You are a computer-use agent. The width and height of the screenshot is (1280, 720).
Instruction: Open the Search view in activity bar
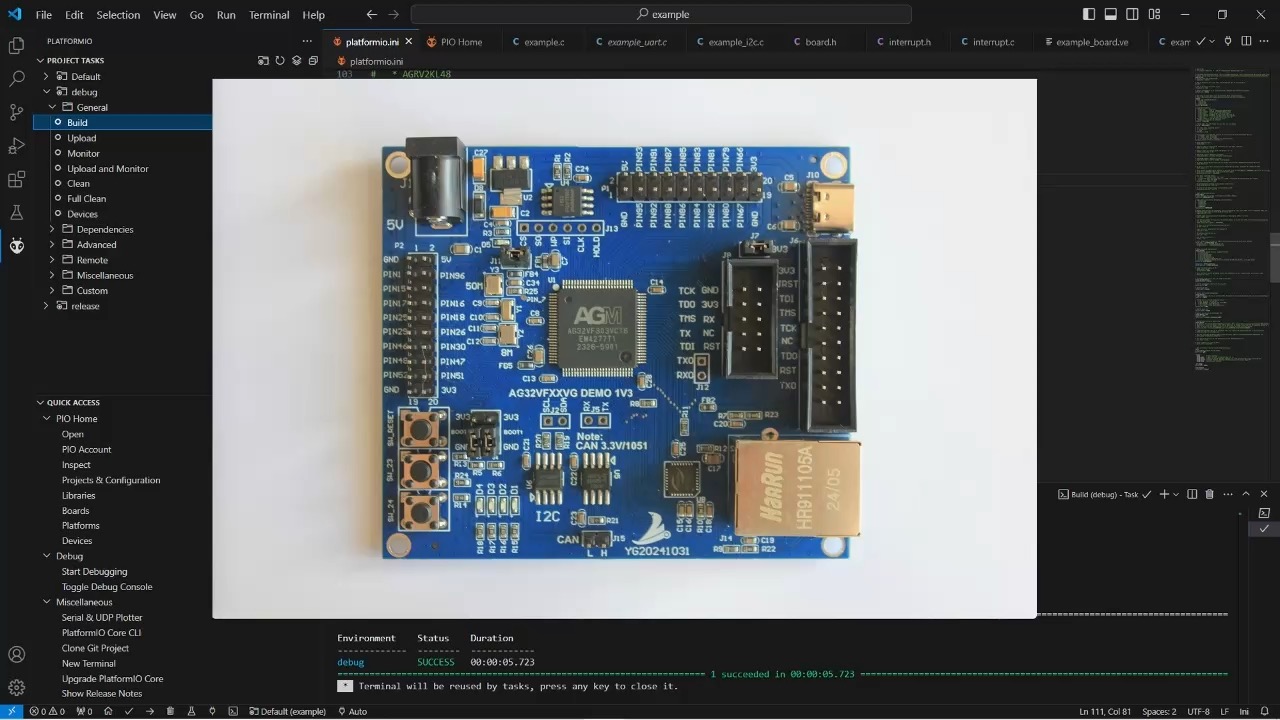16,78
